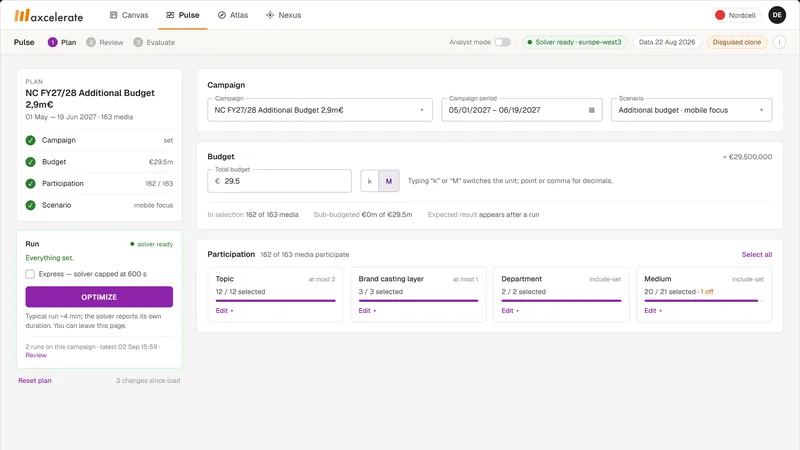
Task: Switch to the Pulse tab
Action: coord(183,15)
